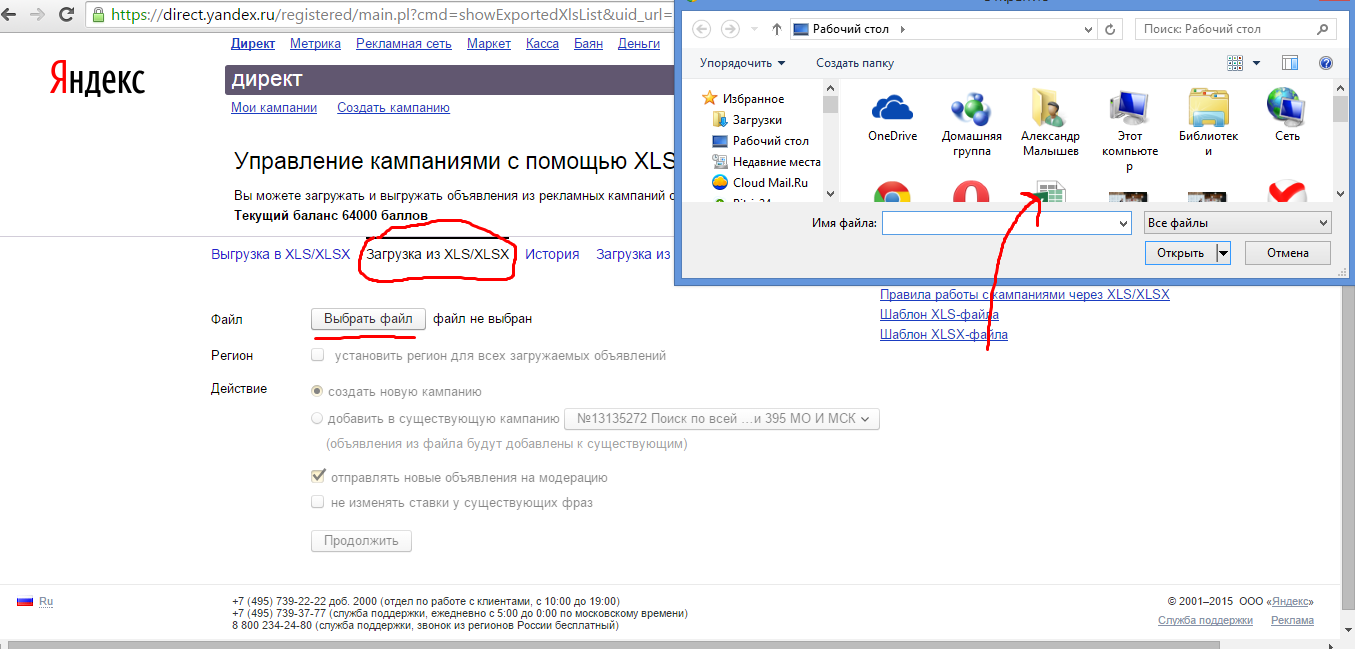The image size is (1355, 649).
Task: Toggle the preview pane icon
Action: (1290, 63)
